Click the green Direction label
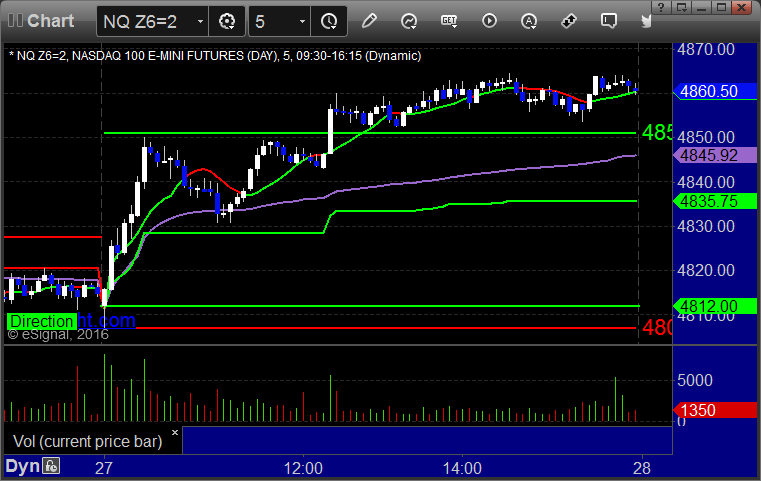Screen dimensions: 761x481 (x=42, y=321)
